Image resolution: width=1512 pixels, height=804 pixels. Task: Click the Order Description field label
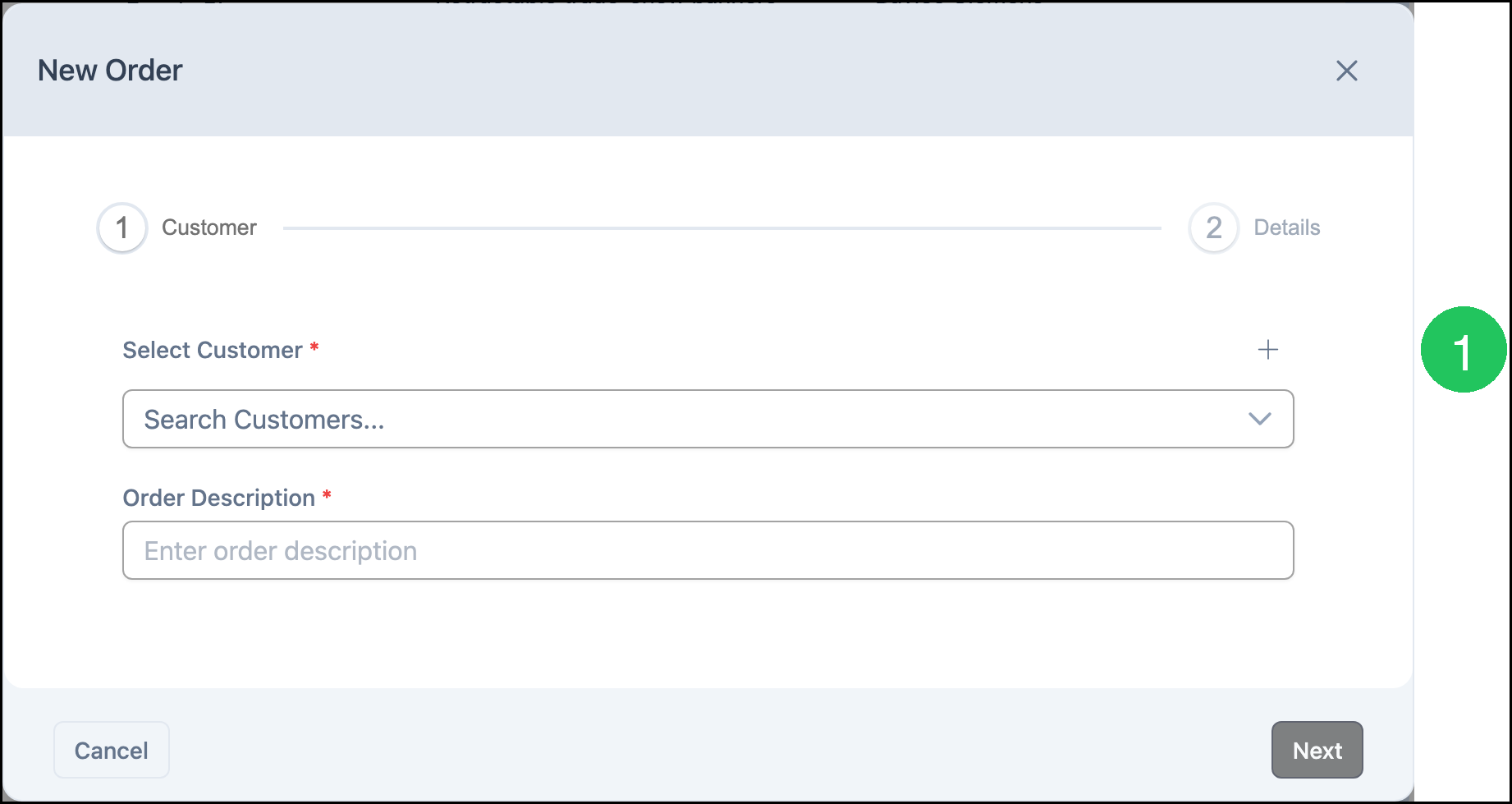pos(219,498)
